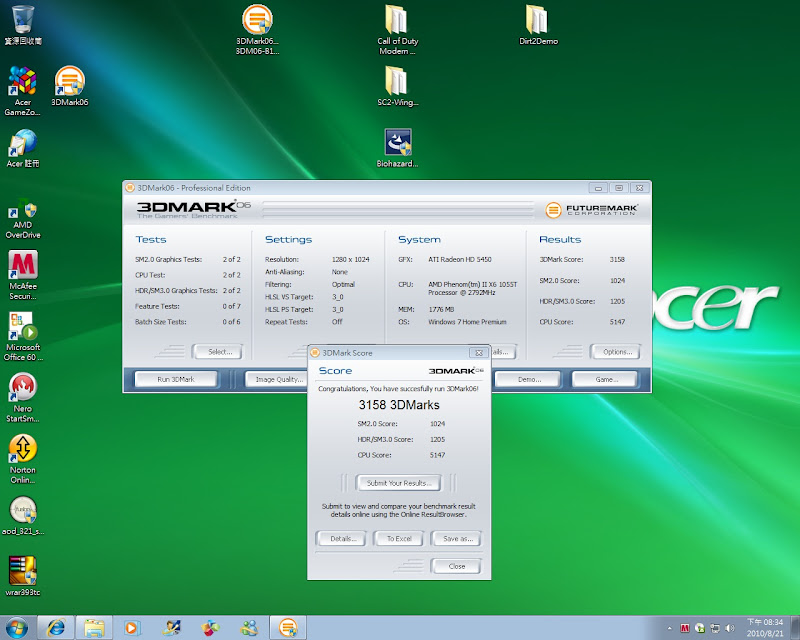Open the SC2-Wing folder
This screenshot has width=800, height=640.
click(x=397, y=86)
